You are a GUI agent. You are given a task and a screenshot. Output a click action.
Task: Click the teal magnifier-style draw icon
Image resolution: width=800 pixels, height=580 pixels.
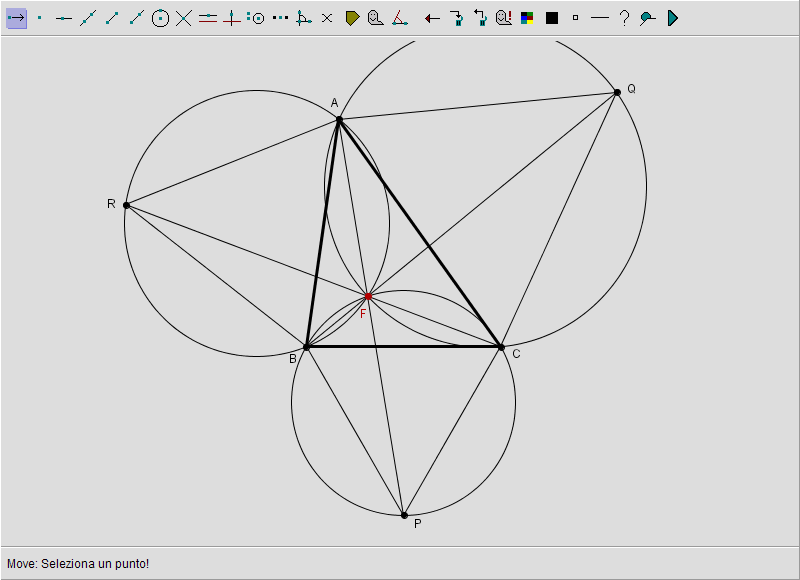pyautogui.click(x=648, y=18)
